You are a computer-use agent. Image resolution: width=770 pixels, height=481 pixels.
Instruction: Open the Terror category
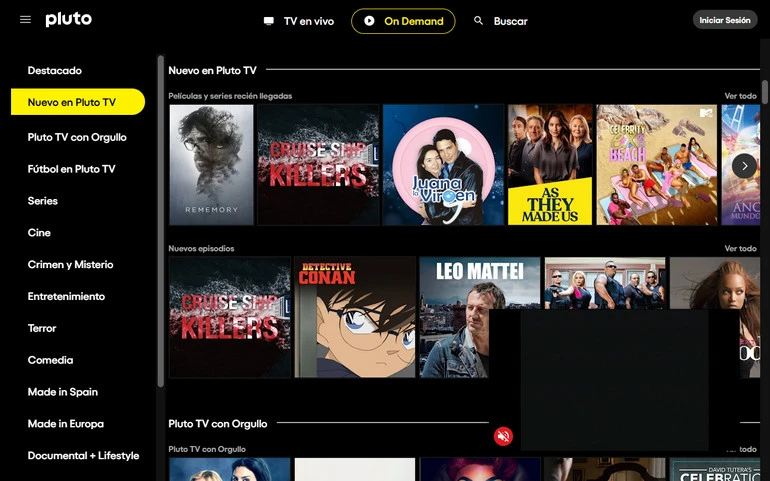[x=42, y=328]
